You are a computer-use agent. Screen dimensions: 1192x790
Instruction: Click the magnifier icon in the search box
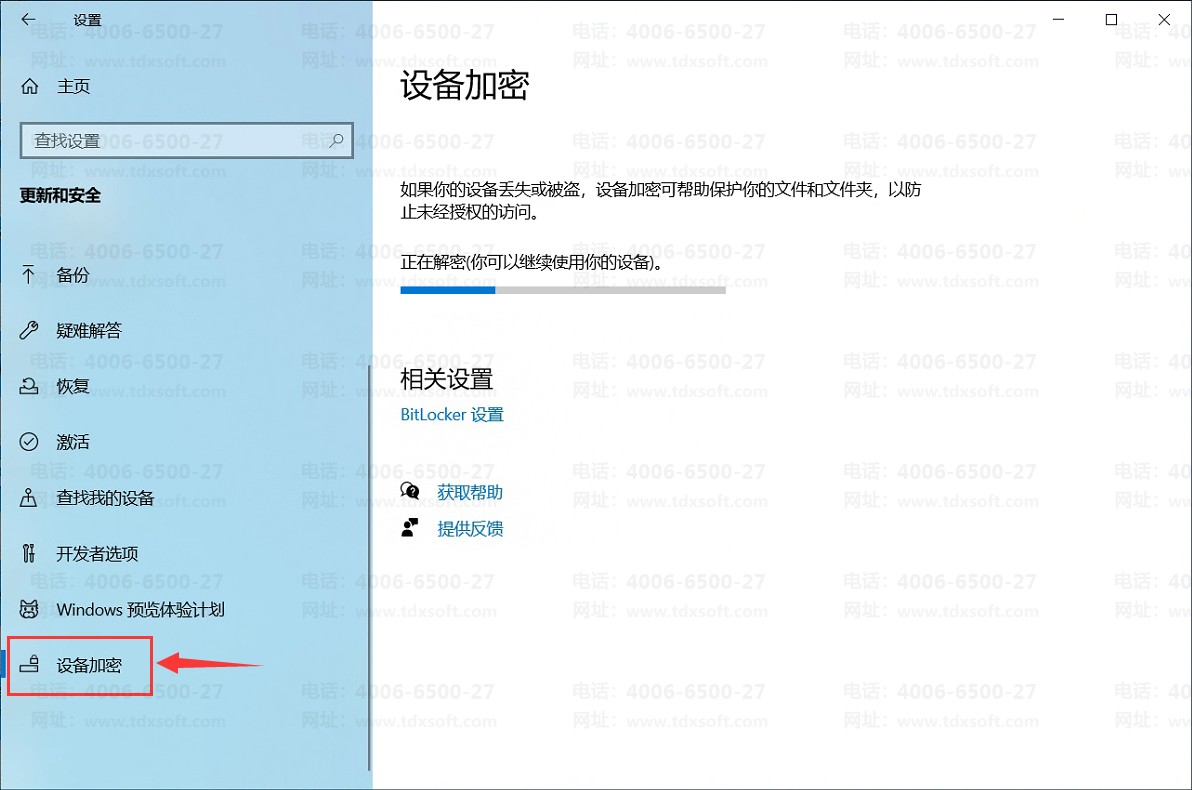click(x=336, y=140)
